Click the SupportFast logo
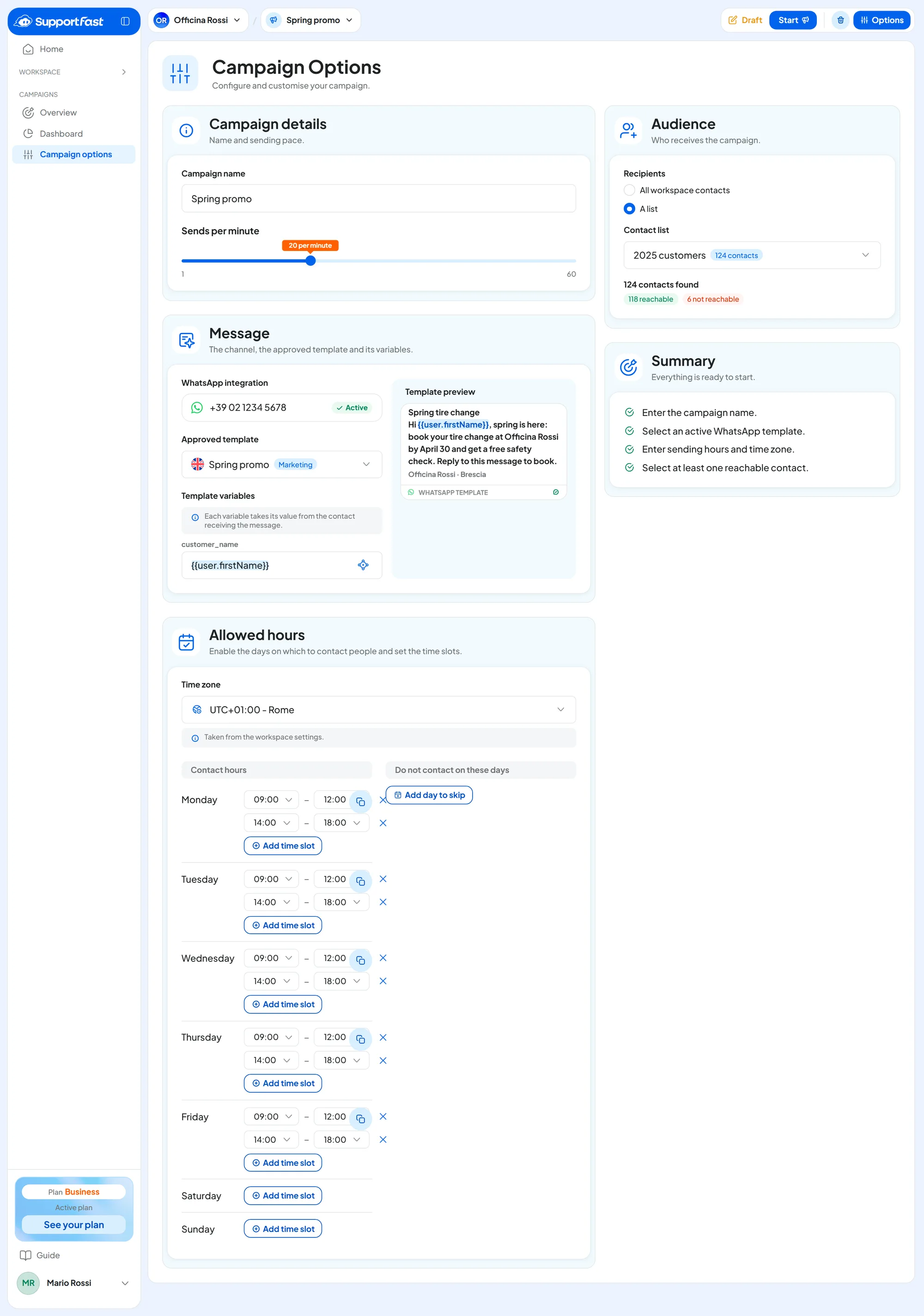This screenshot has width=924, height=1316. (x=58, y=21)
